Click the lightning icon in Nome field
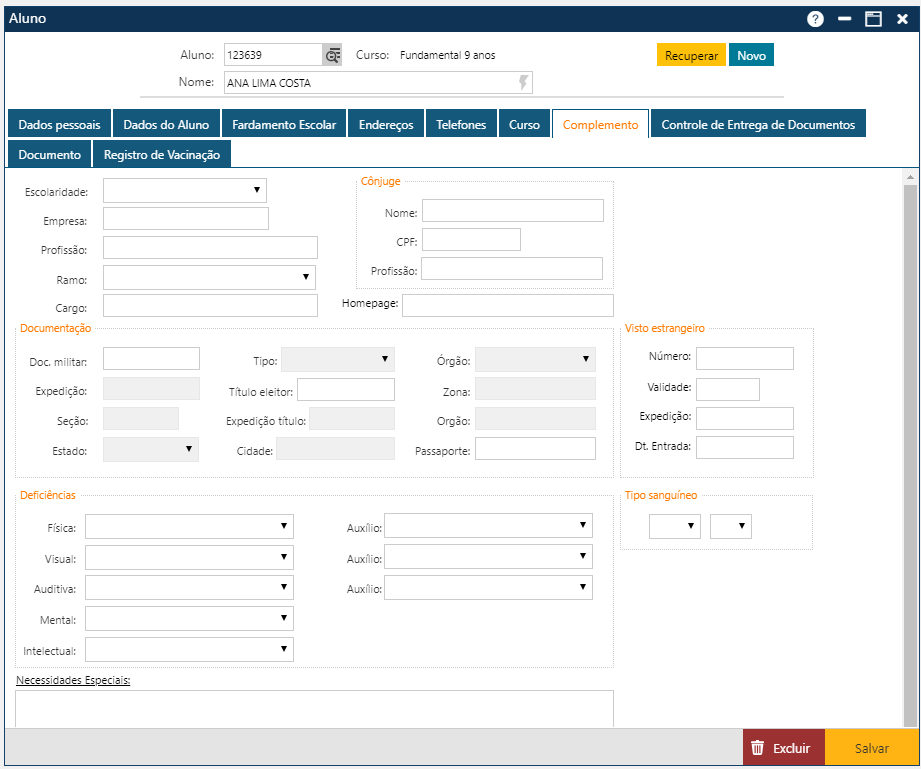The height and width of the screenshot is (769, 921). point(523,83)
